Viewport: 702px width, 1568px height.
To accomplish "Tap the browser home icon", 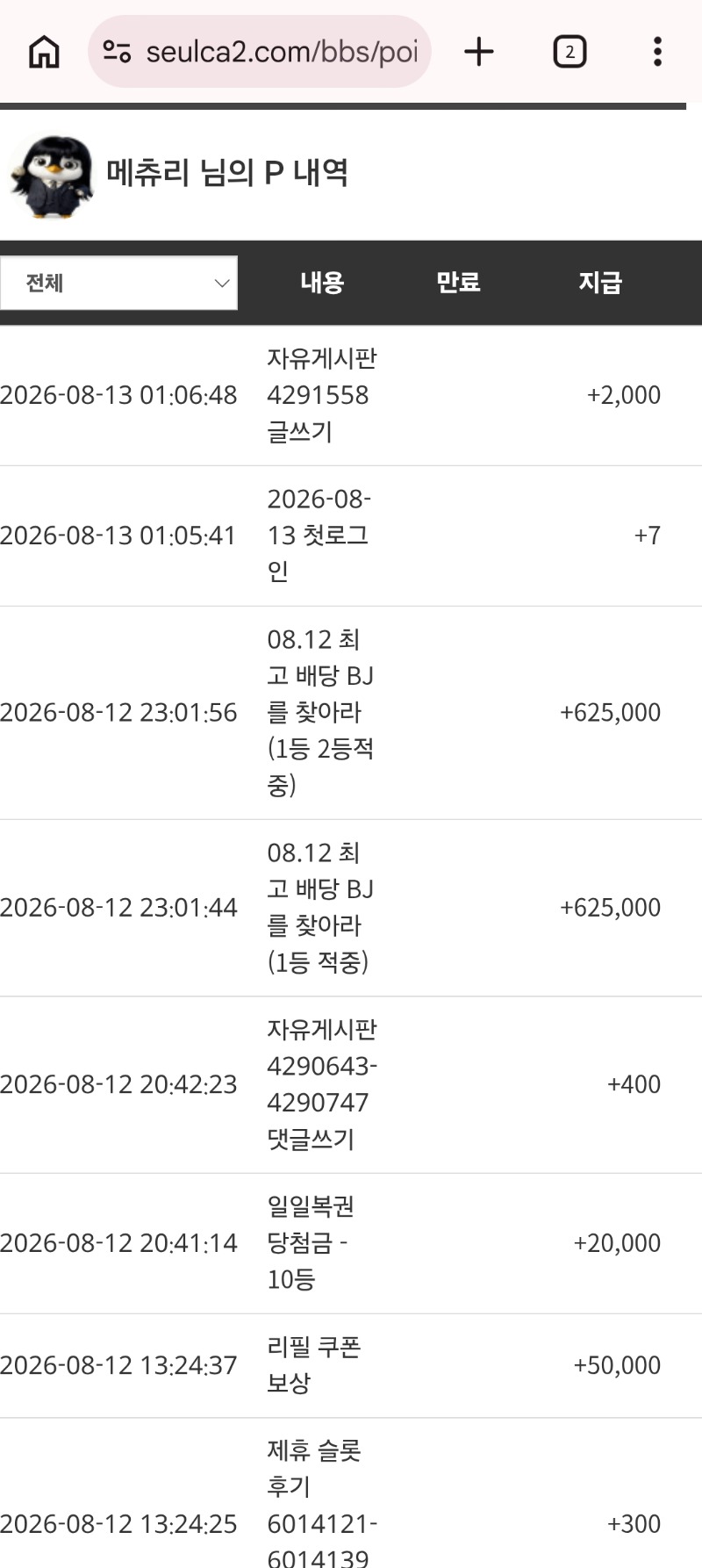I will [x=44, y=52].
